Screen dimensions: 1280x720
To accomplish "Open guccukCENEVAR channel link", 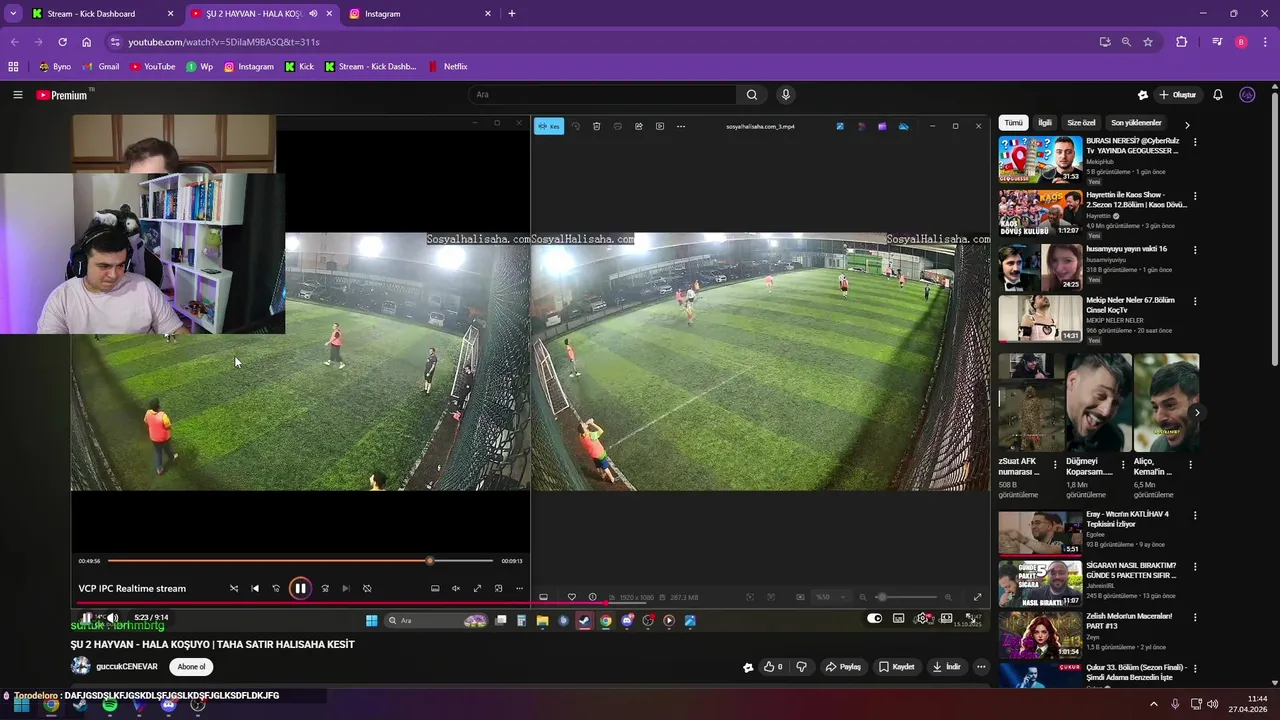I will (127, 667).
